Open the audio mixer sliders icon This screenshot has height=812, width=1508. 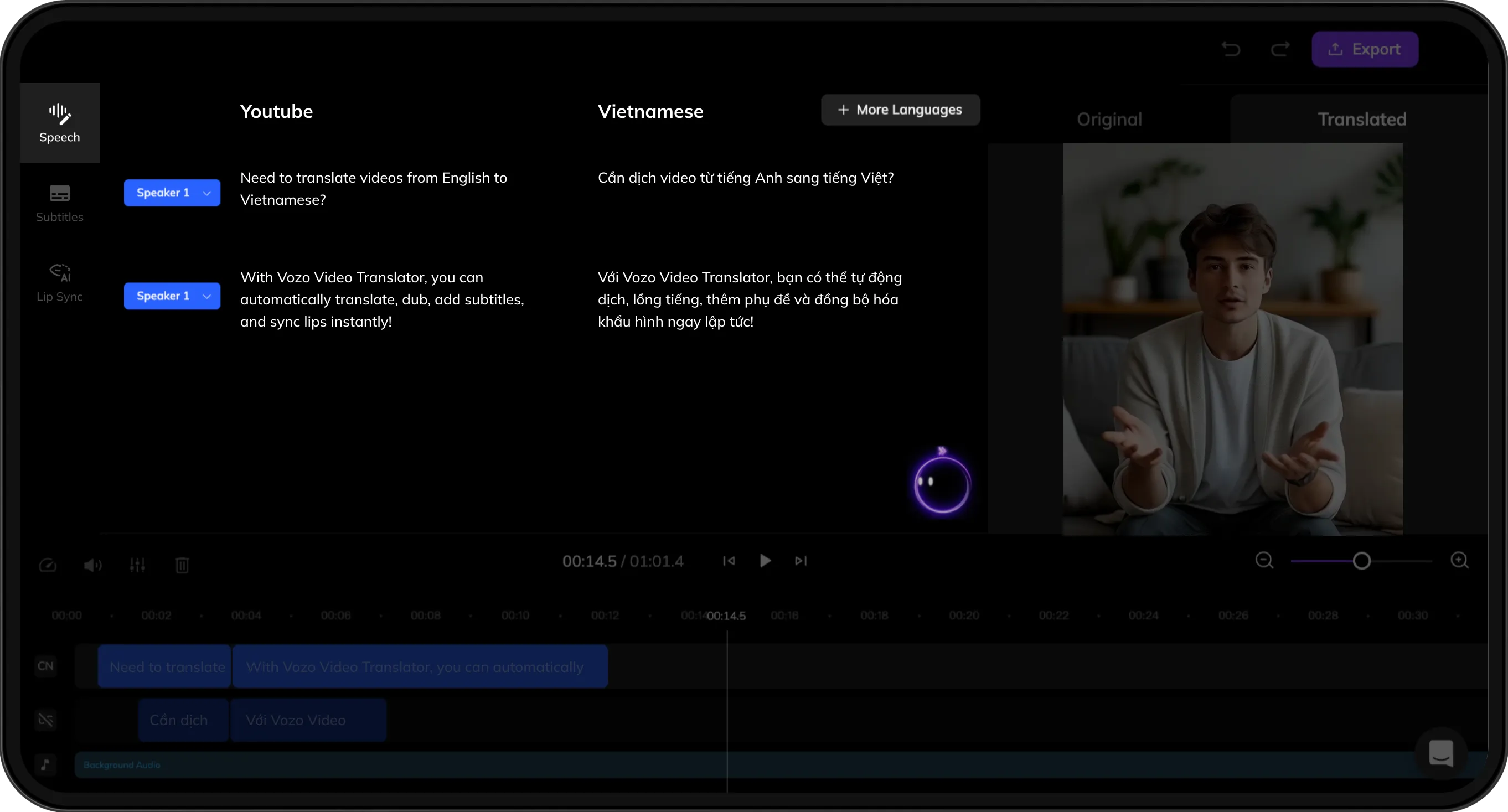[138, 565]
